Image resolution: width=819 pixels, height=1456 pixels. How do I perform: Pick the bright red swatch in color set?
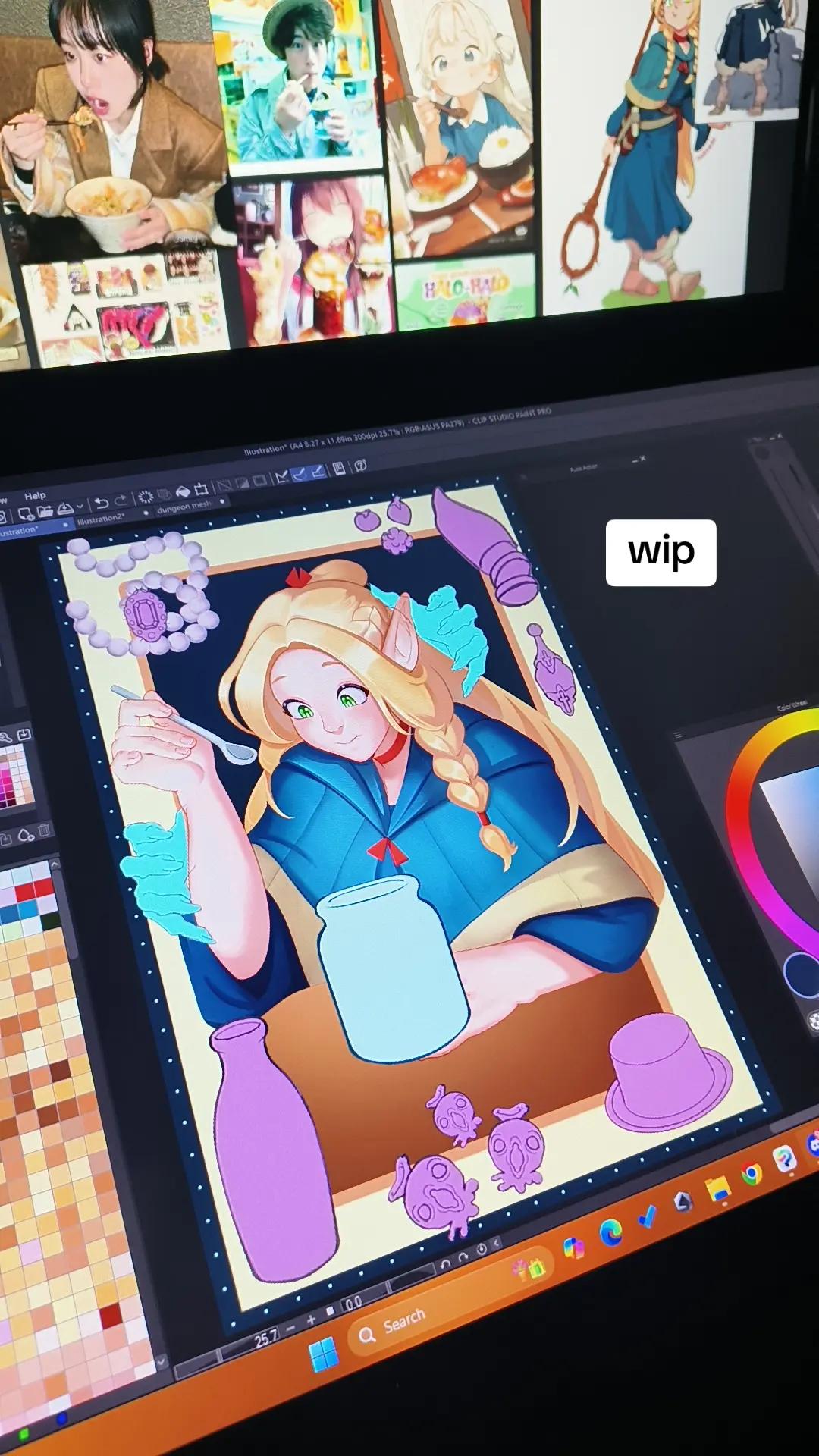[43, 886]
